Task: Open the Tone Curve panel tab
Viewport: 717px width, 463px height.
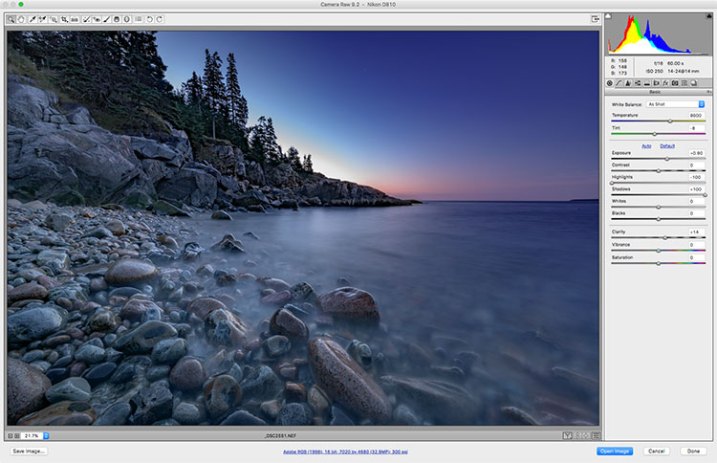Action: click(x=619, y=83)
